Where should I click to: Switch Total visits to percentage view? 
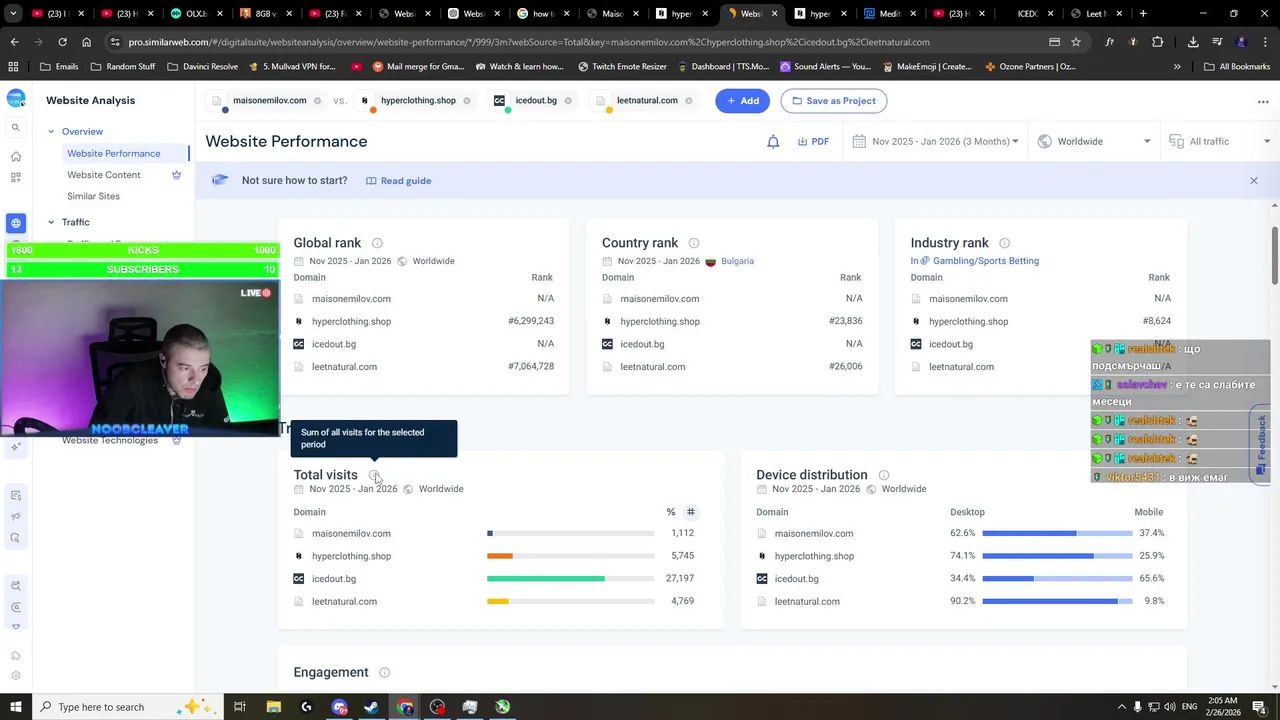[671, 512]
